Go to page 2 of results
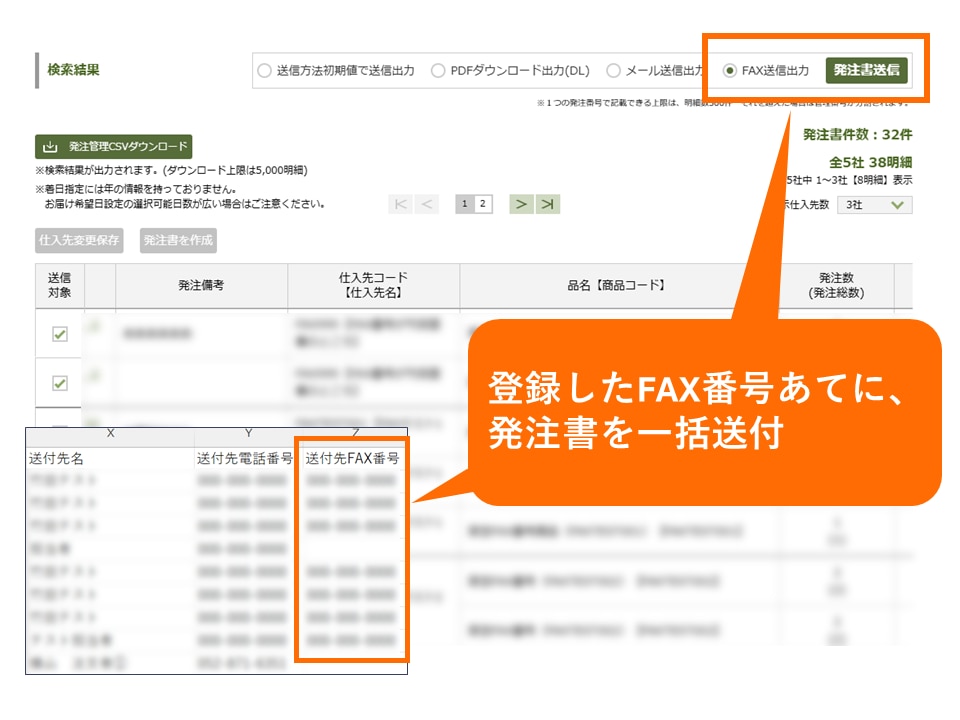This screenshot has width=960, height=720. [482, 205]
